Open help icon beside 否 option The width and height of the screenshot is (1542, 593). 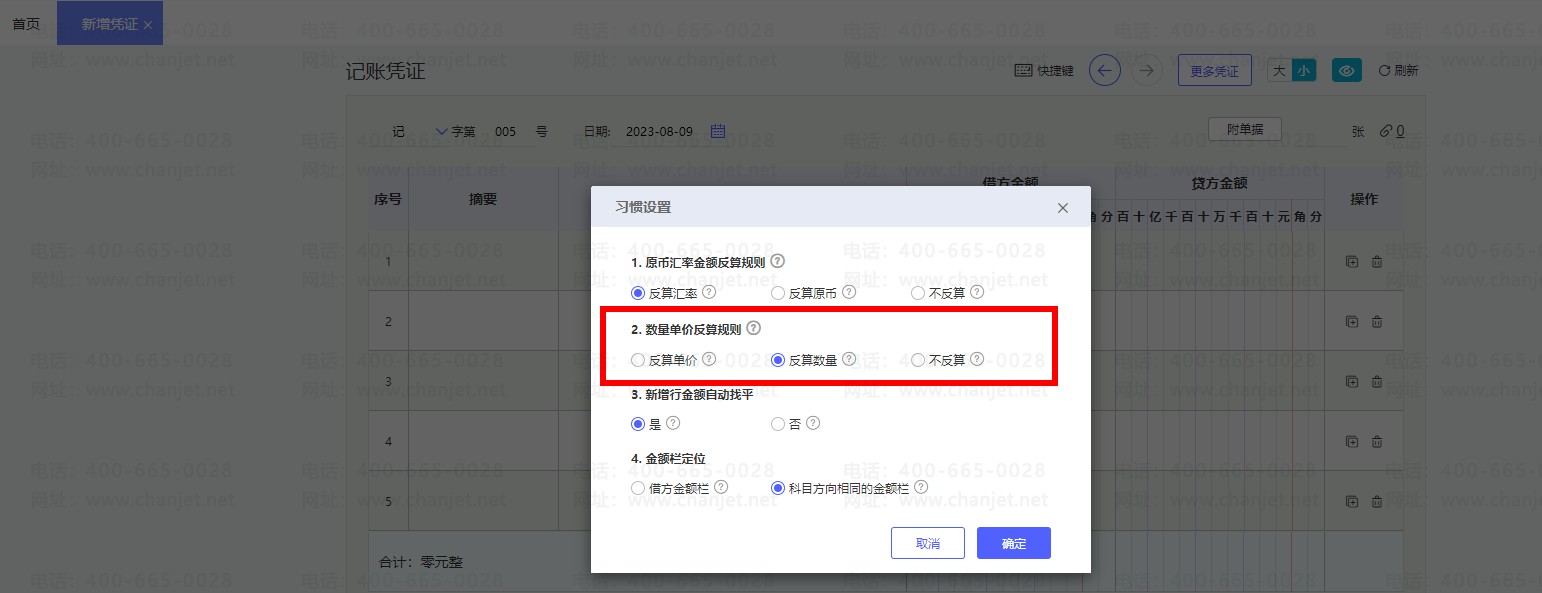[813, 423]
